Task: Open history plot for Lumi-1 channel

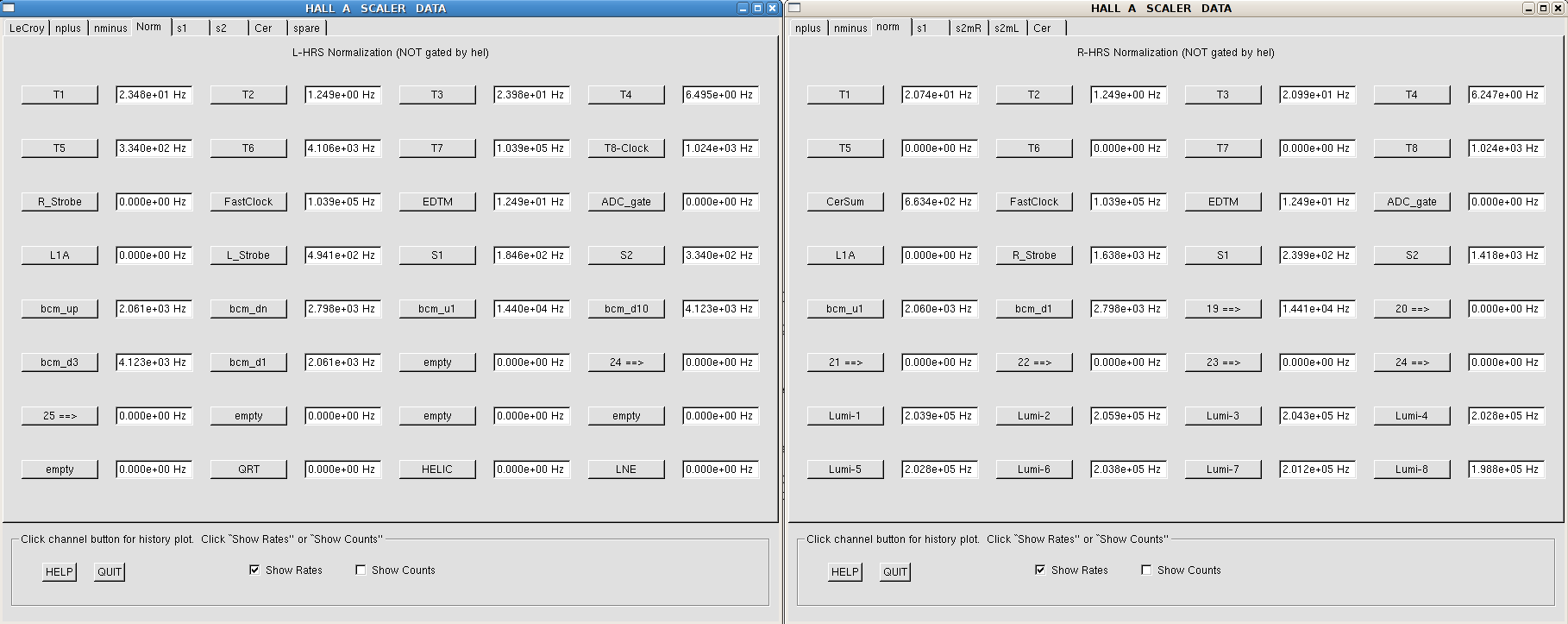Action: tap(845, 416)
